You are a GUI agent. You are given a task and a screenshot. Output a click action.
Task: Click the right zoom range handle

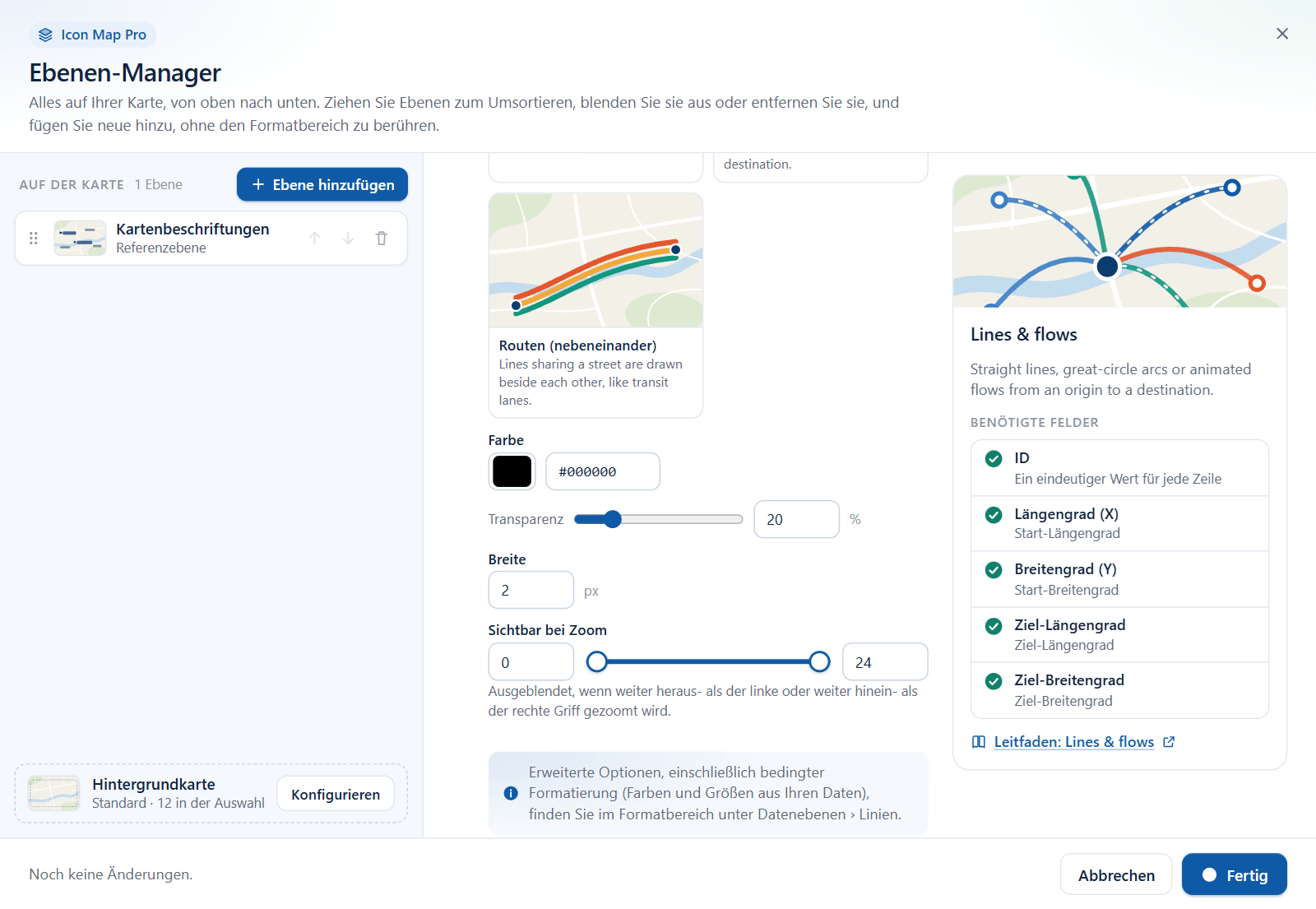coord(819,661)
